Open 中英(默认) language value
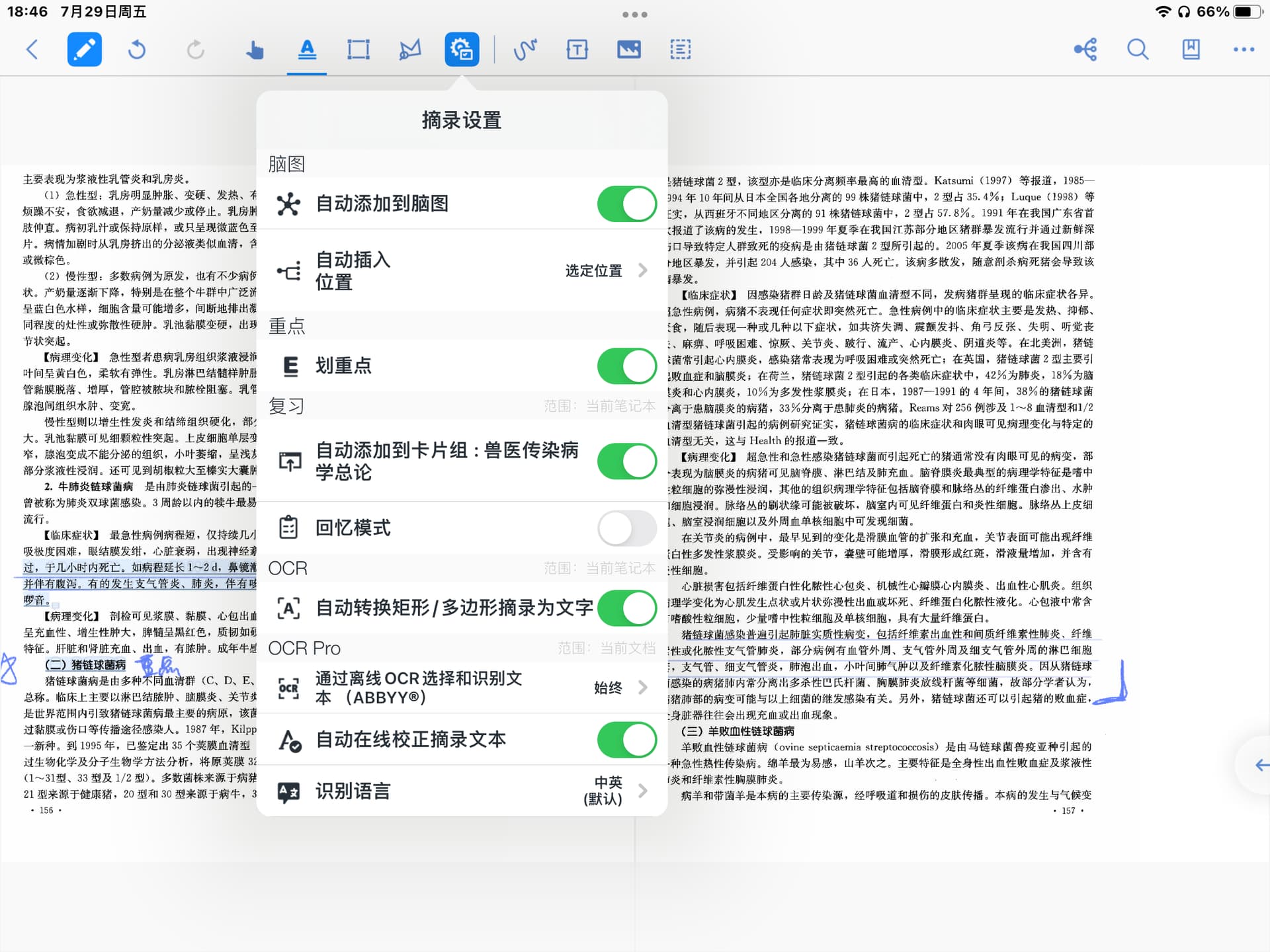The width and height of the screenshot is (1270, 952). 603,791
